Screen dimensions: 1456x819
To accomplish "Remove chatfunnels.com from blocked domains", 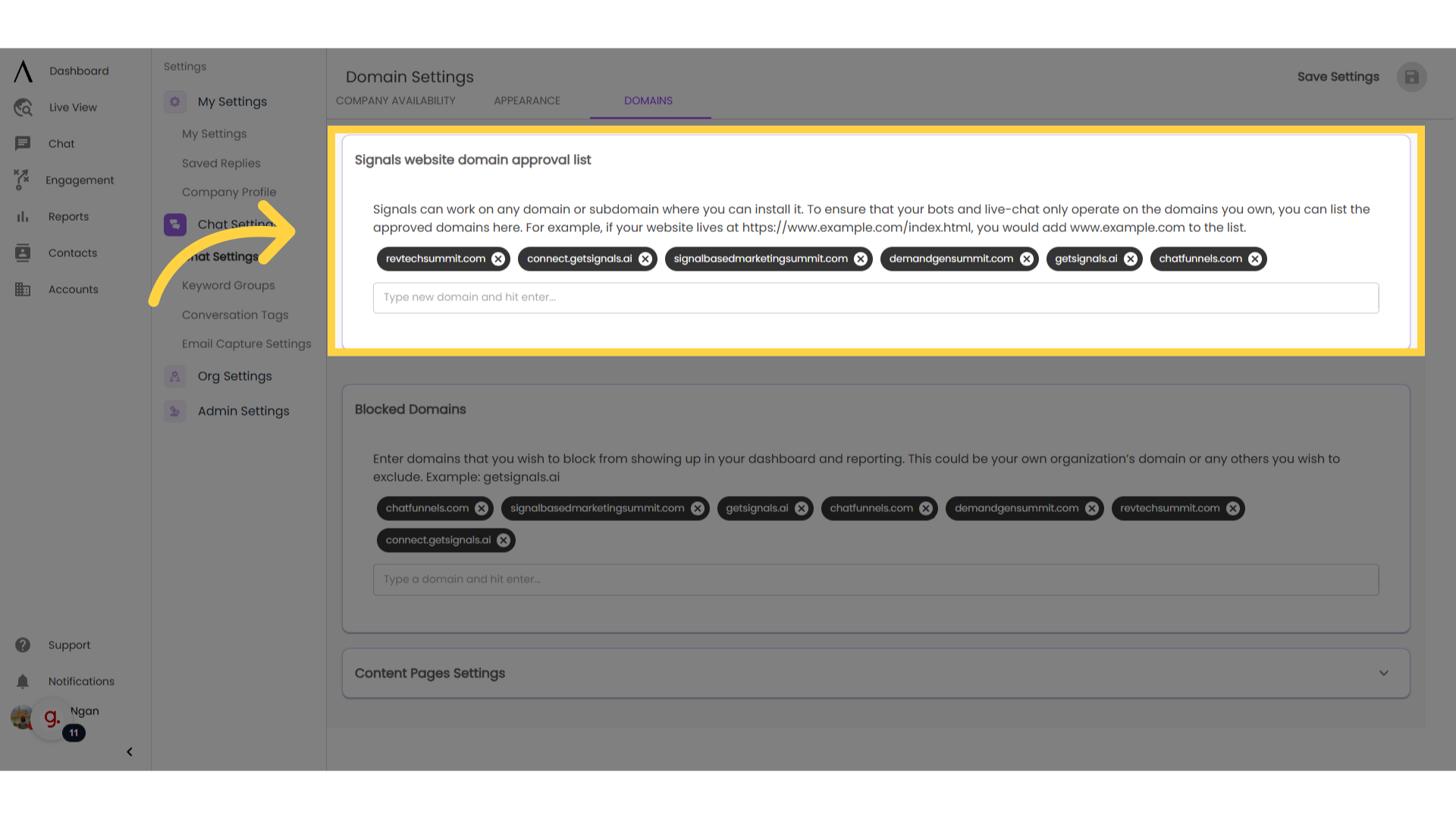I will click(482, 508).
